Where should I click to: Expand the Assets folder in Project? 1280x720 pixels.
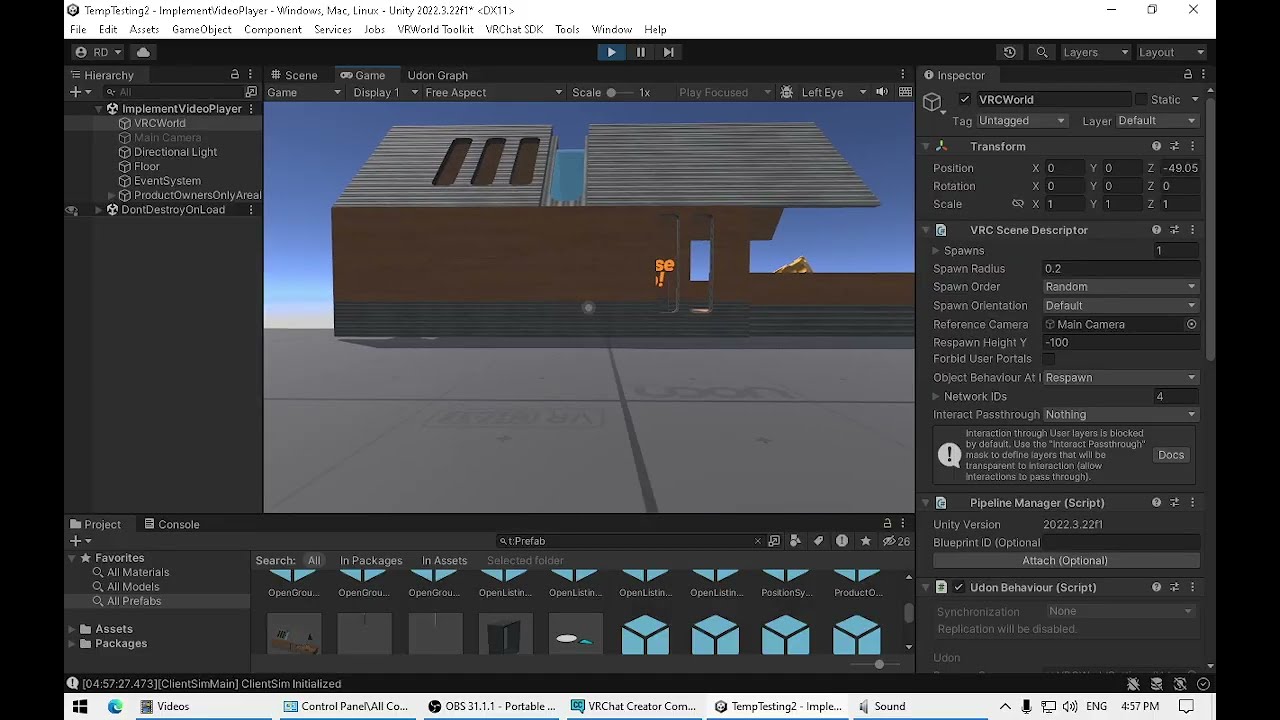[72, 629]
